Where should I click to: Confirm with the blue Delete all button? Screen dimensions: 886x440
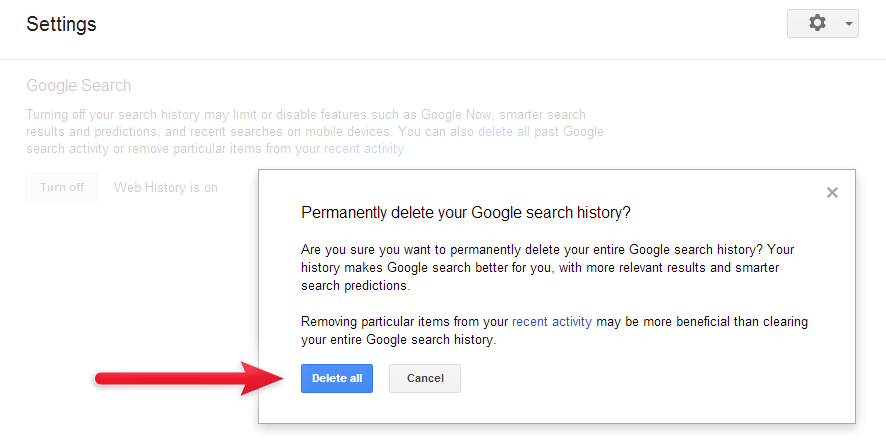[337, 378]
